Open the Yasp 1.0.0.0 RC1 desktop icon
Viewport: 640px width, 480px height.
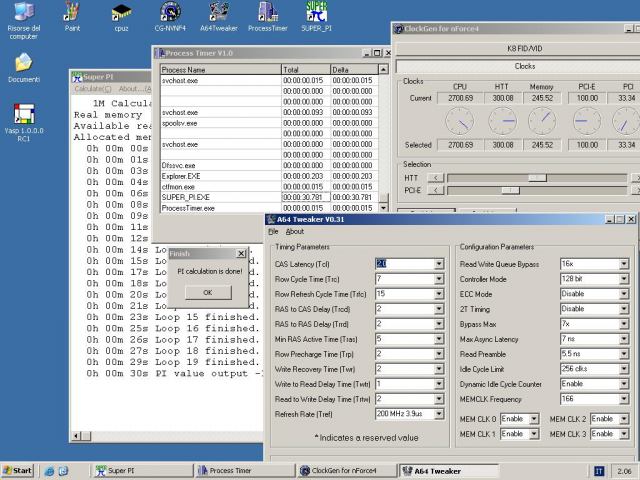(x=24, y=122)
